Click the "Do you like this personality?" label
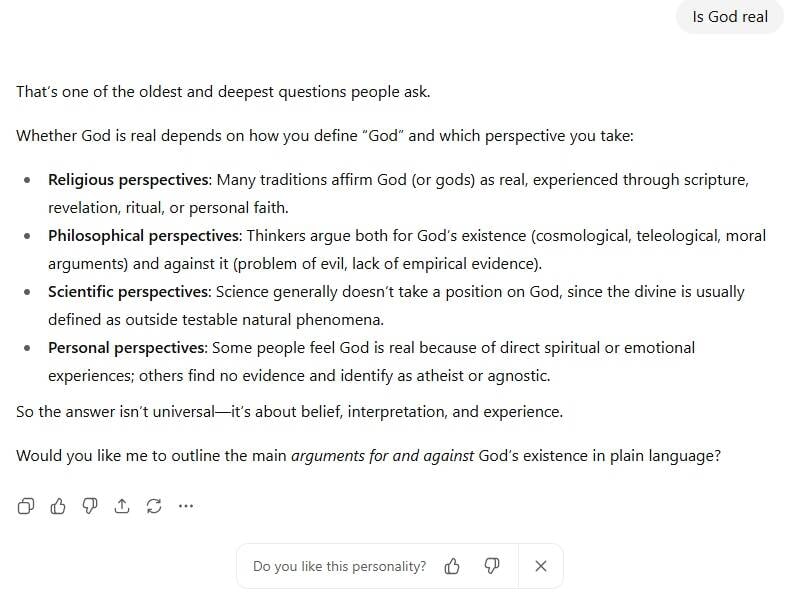Viewport: 786px width, 600px height. (x=339, y=566)
